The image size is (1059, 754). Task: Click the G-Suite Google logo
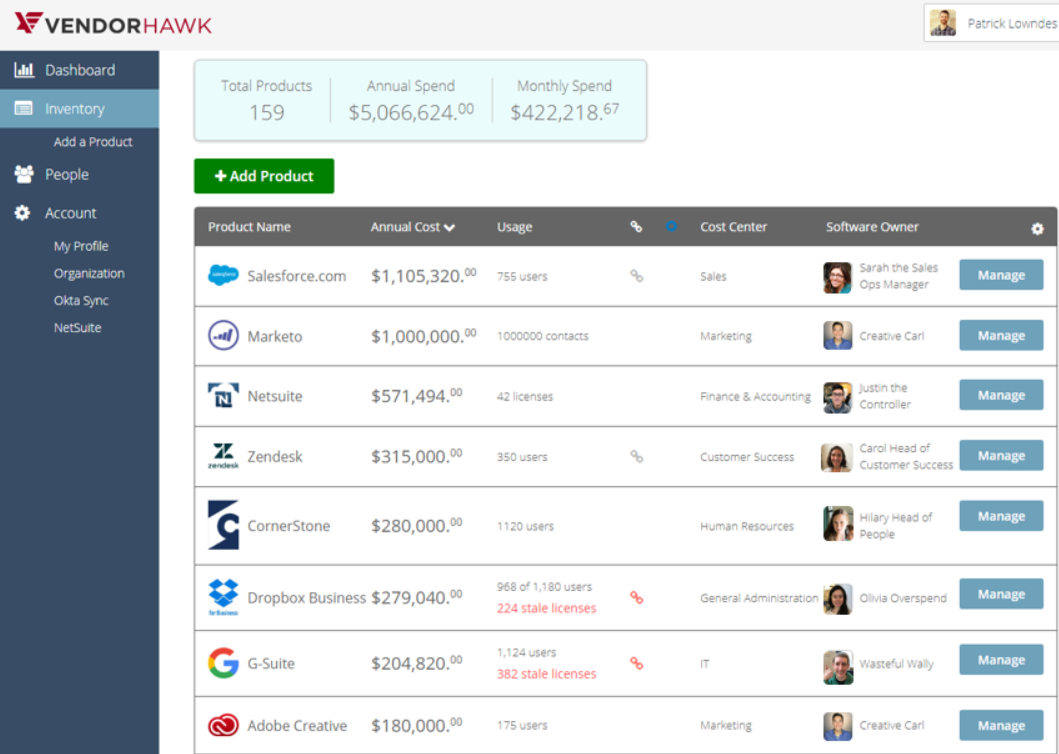coord(223,663)
